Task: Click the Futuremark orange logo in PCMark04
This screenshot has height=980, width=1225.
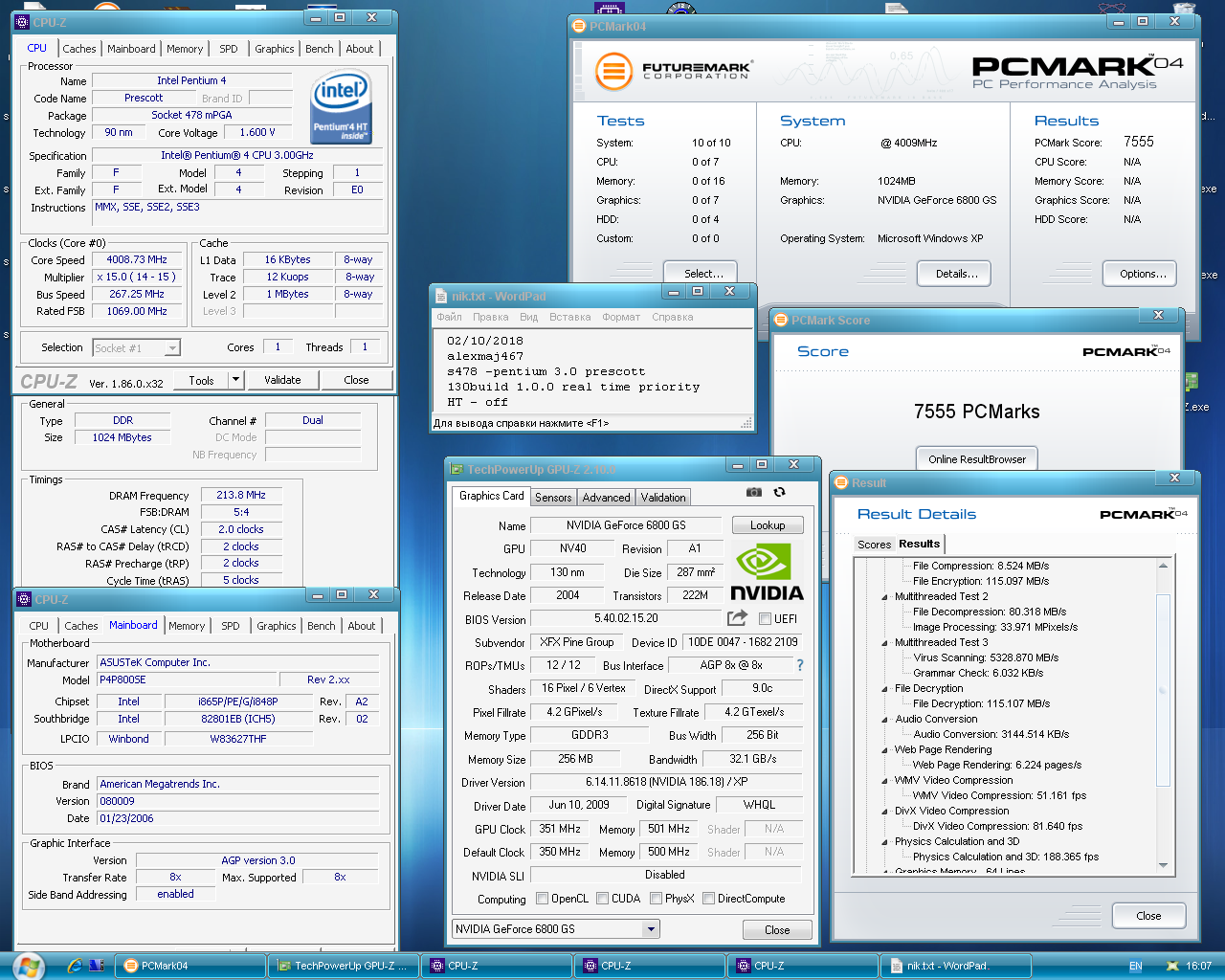Action: pyautogui.click(x=614, y=71)
